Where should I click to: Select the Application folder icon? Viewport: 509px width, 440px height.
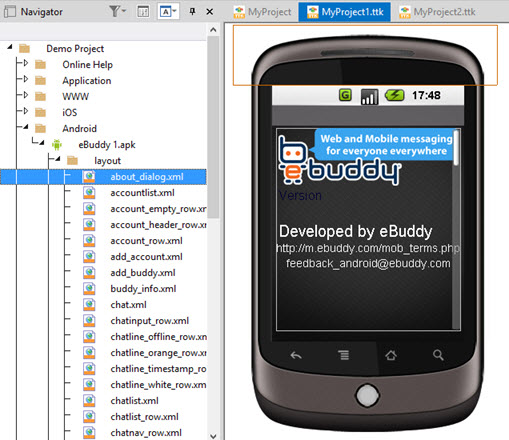[x=40, y=80]
